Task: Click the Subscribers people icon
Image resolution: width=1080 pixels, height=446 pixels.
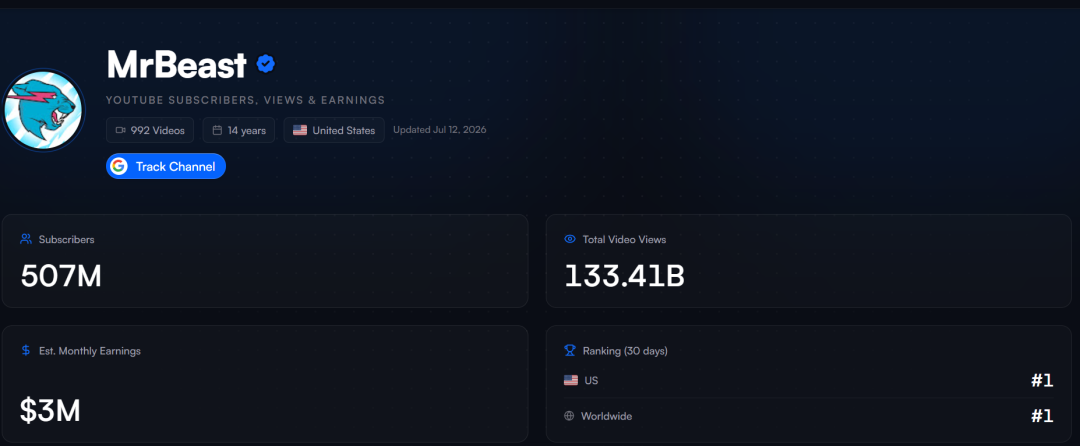Action: (26, 239)
